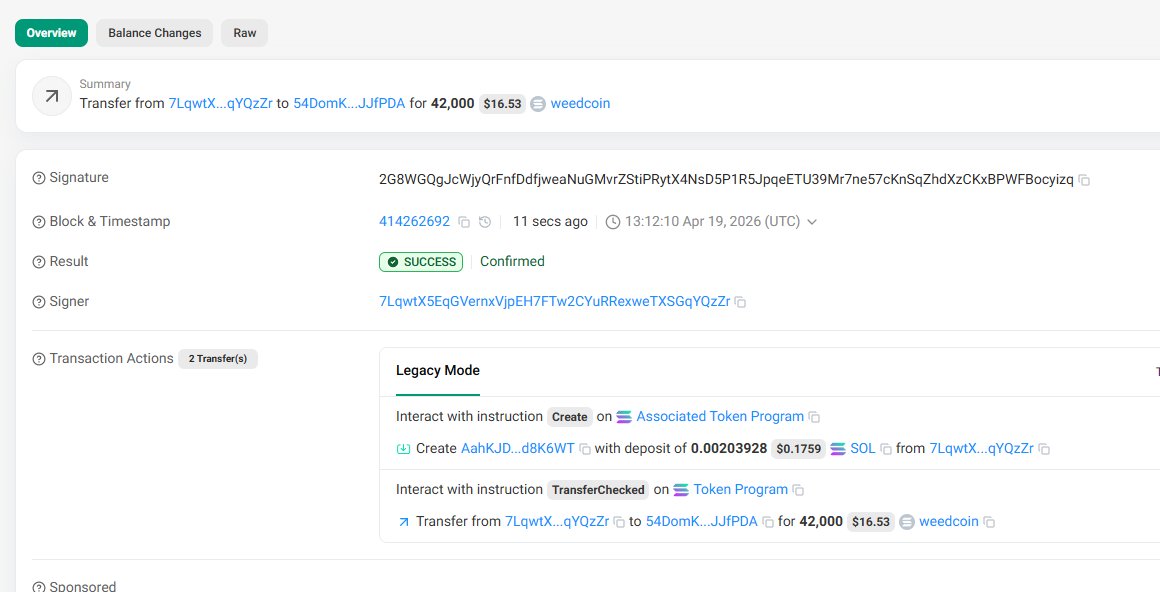Image resolution: width=1160 pixels, height=592 pixels.
Task: Open block 414262692 link
Action: 414,221
